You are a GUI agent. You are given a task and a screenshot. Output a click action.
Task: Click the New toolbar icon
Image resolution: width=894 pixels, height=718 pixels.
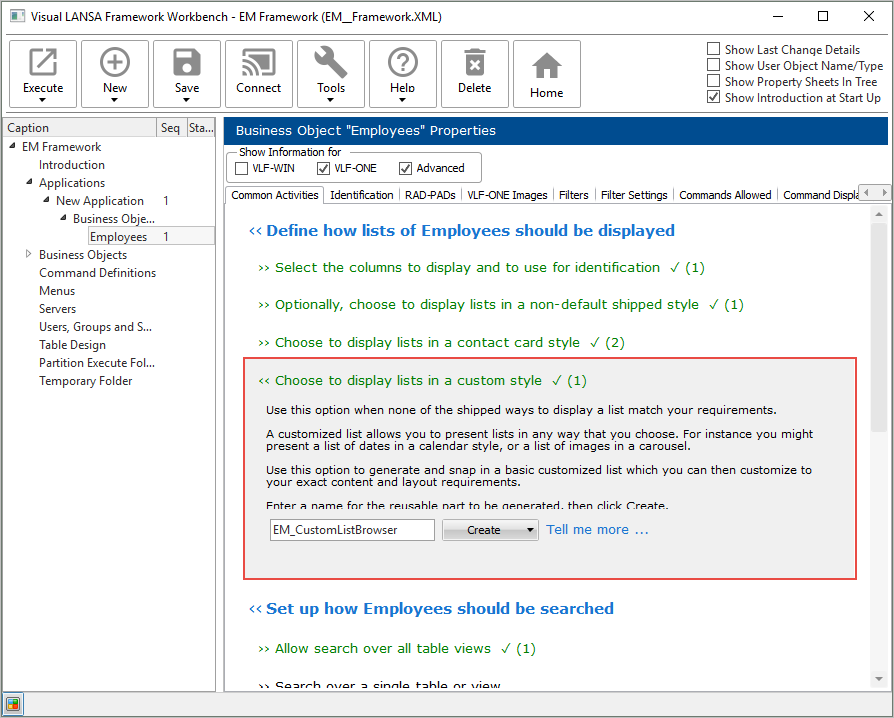115,62
